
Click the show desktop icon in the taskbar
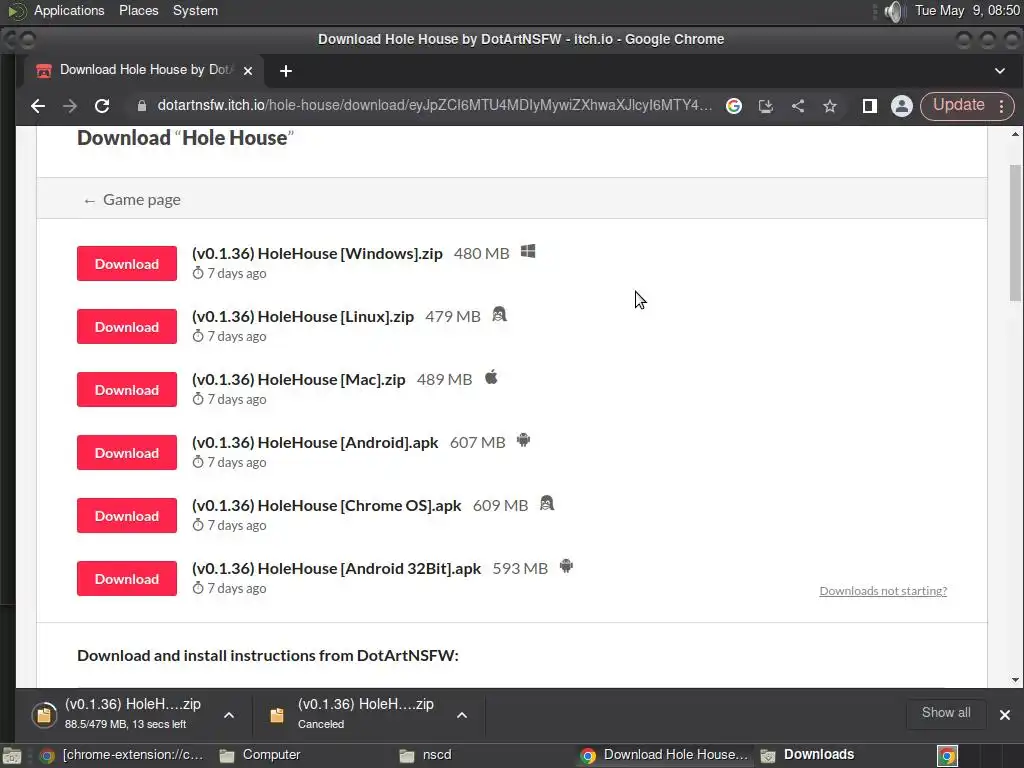point(12,756)
